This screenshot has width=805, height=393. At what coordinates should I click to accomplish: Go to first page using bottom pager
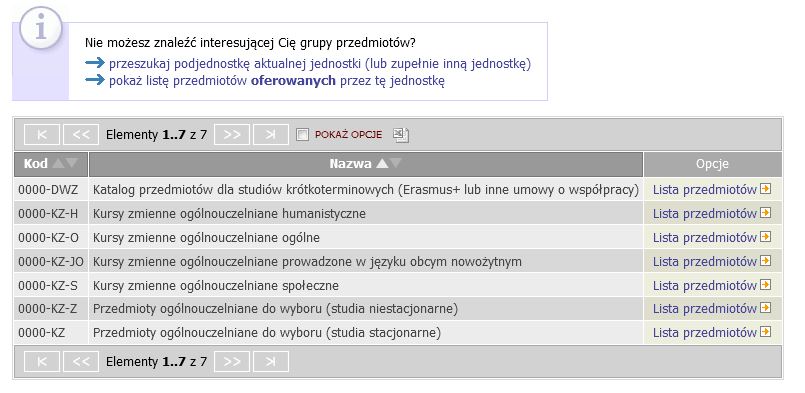pyautogui.click(x=42, y=362)
